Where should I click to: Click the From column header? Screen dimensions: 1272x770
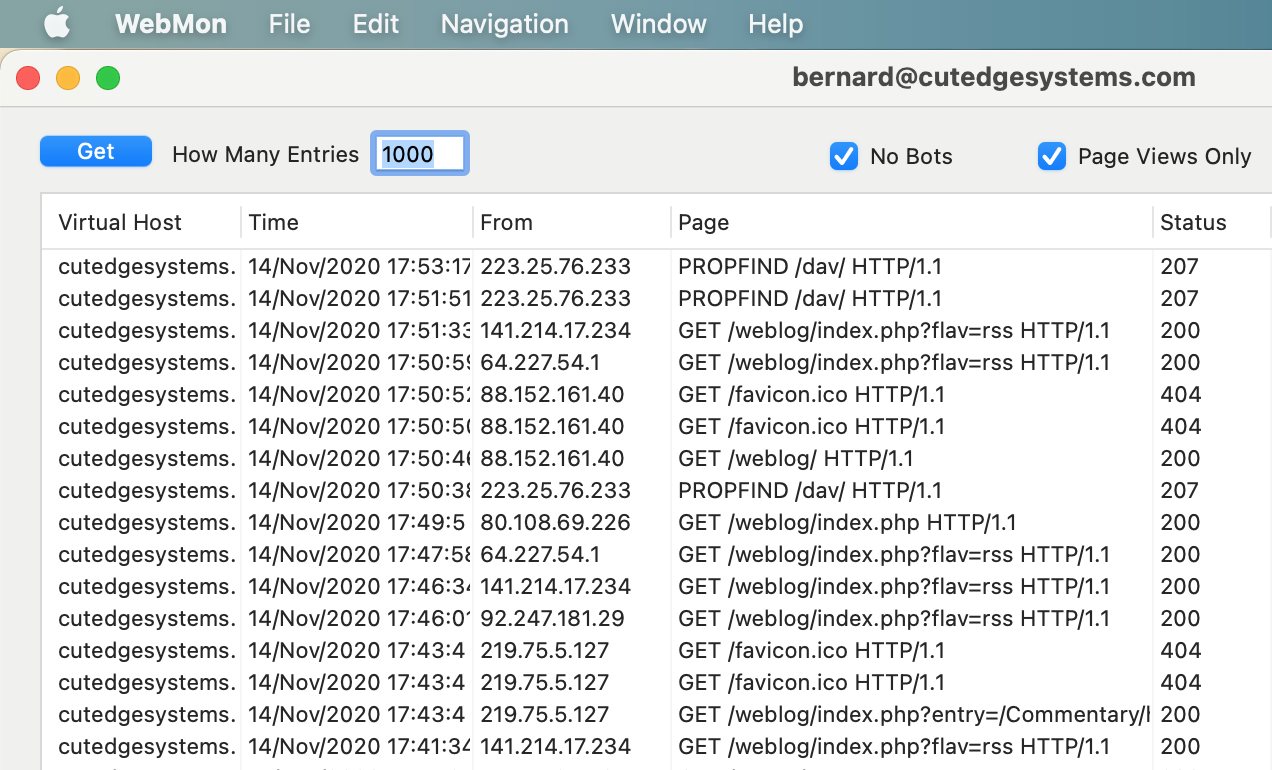point(570,222)
